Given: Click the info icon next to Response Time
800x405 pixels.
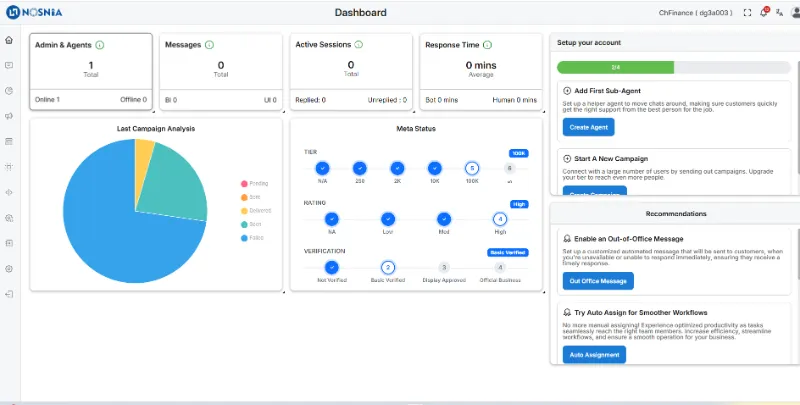Looking at the screenshot, I should pyautogui.click(x=487, y=45).
